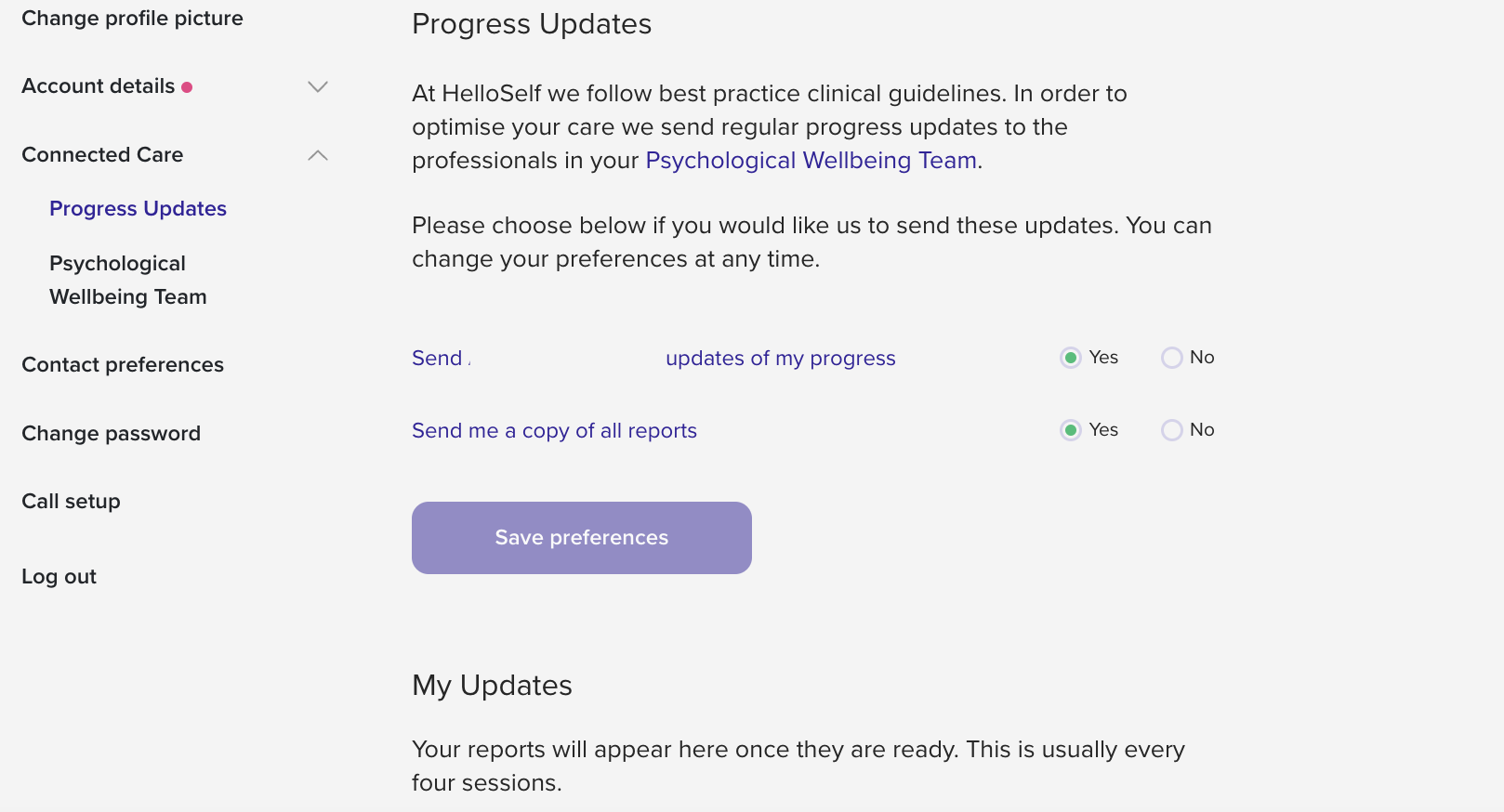1504x812 pixels.
Task: Click Change profile picture
Action: [x=132, y=18]
